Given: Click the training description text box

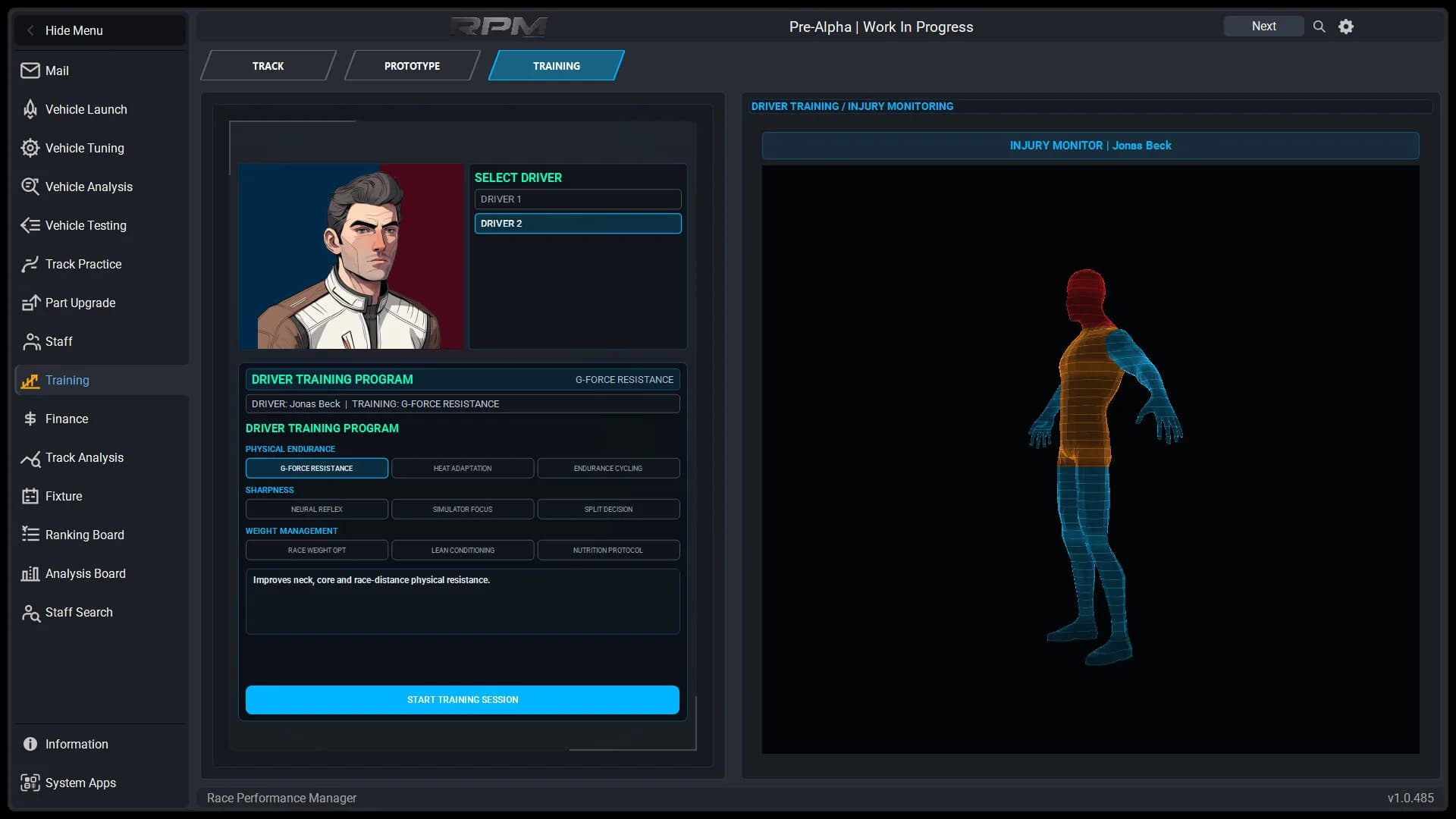Looking at the screenshot, I should pos(463,601).
